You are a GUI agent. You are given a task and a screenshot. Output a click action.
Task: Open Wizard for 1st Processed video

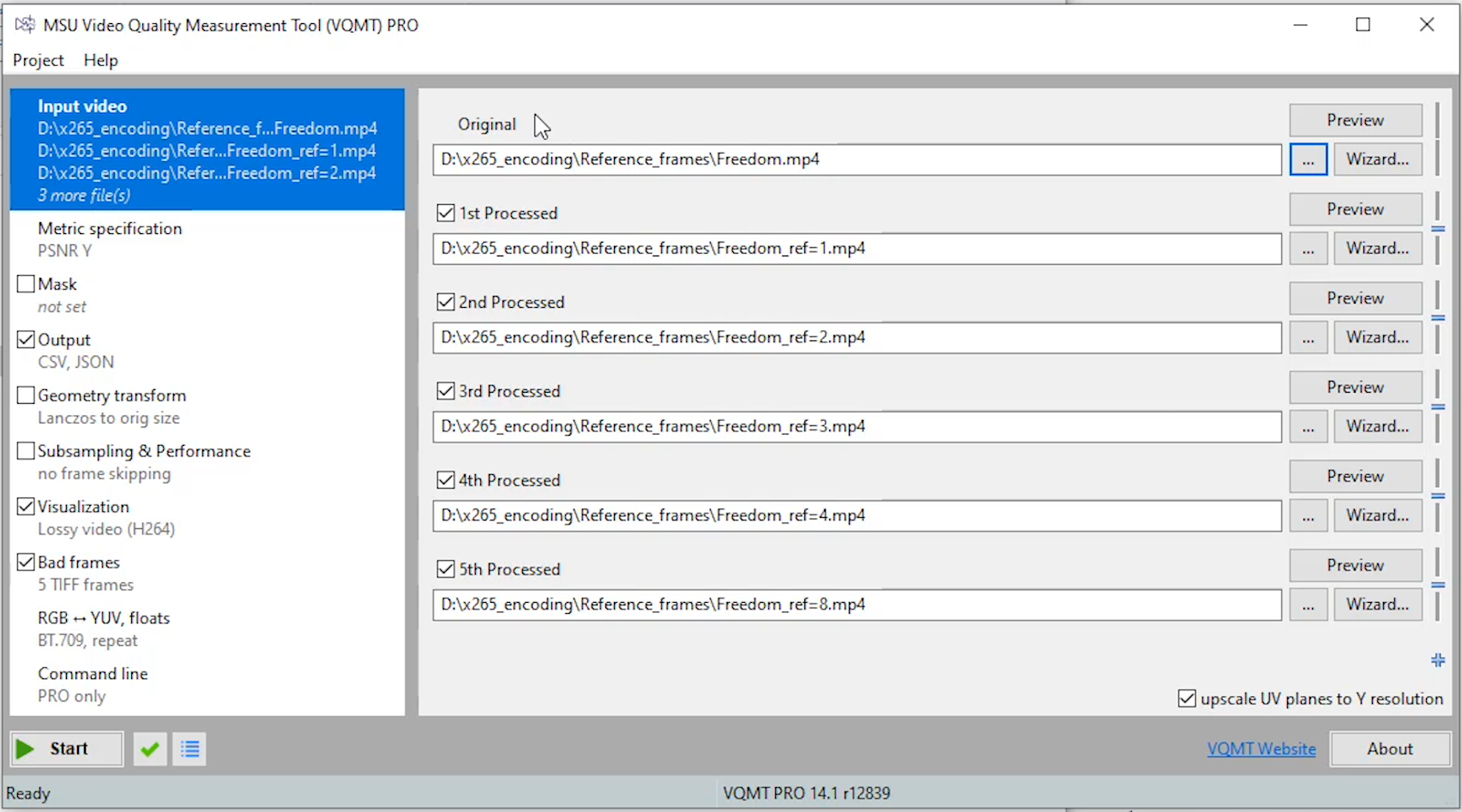click(1378, 249)
